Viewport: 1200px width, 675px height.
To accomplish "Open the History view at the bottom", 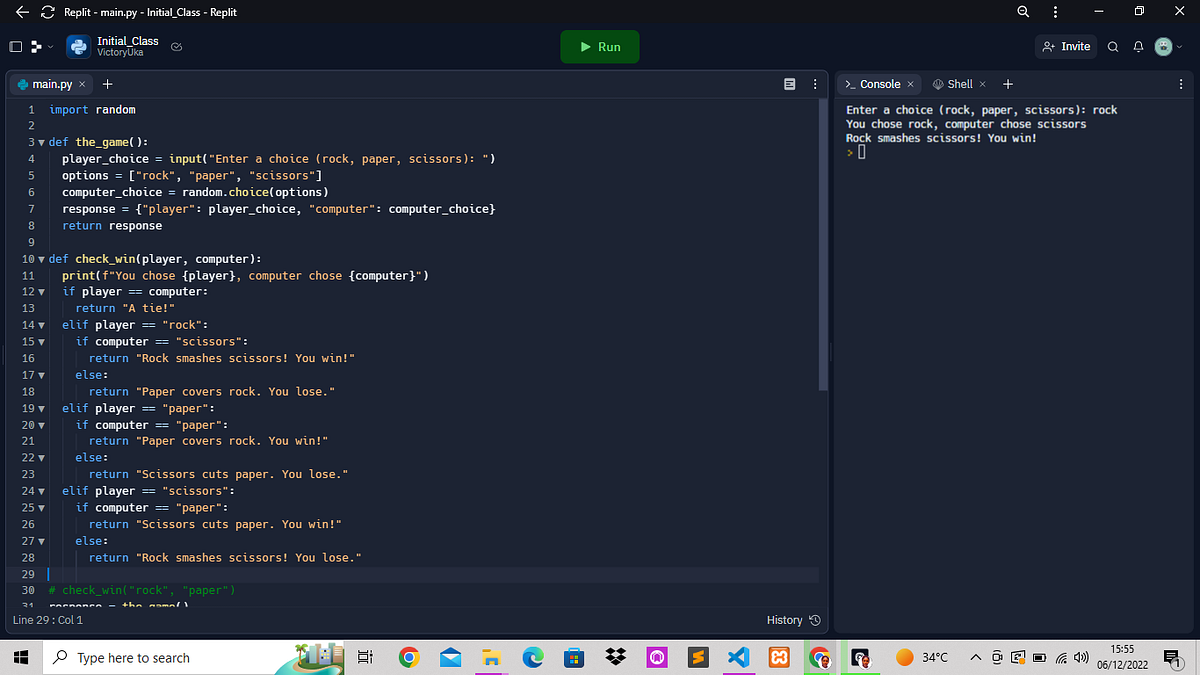I will click(x=793, y=620).
